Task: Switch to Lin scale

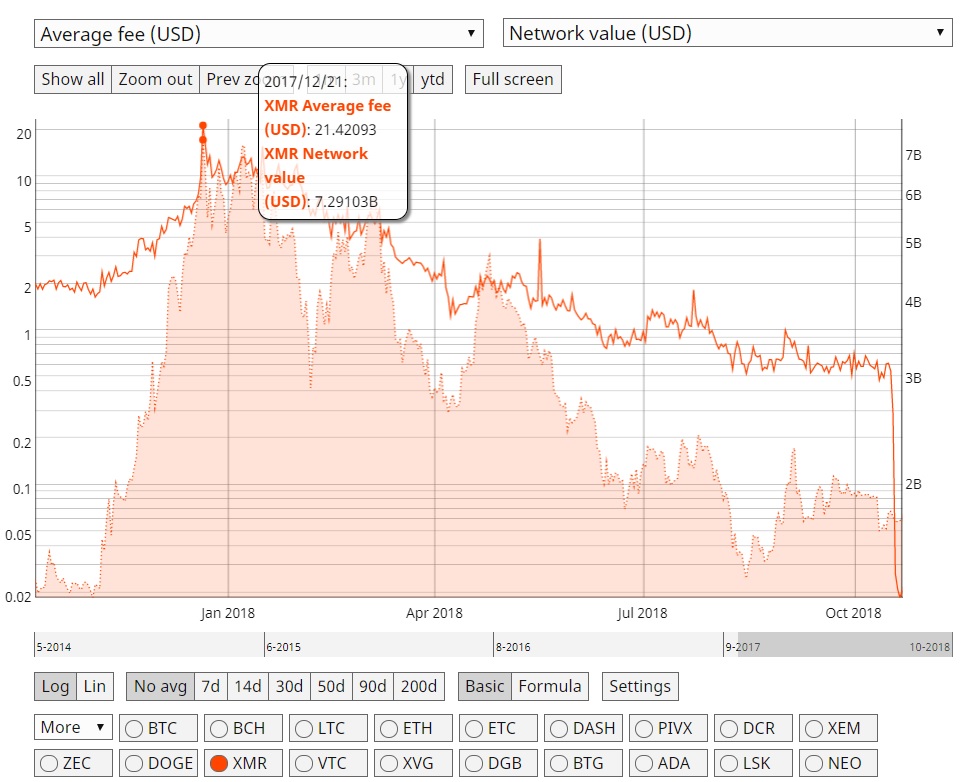Action: coord(95,686)
